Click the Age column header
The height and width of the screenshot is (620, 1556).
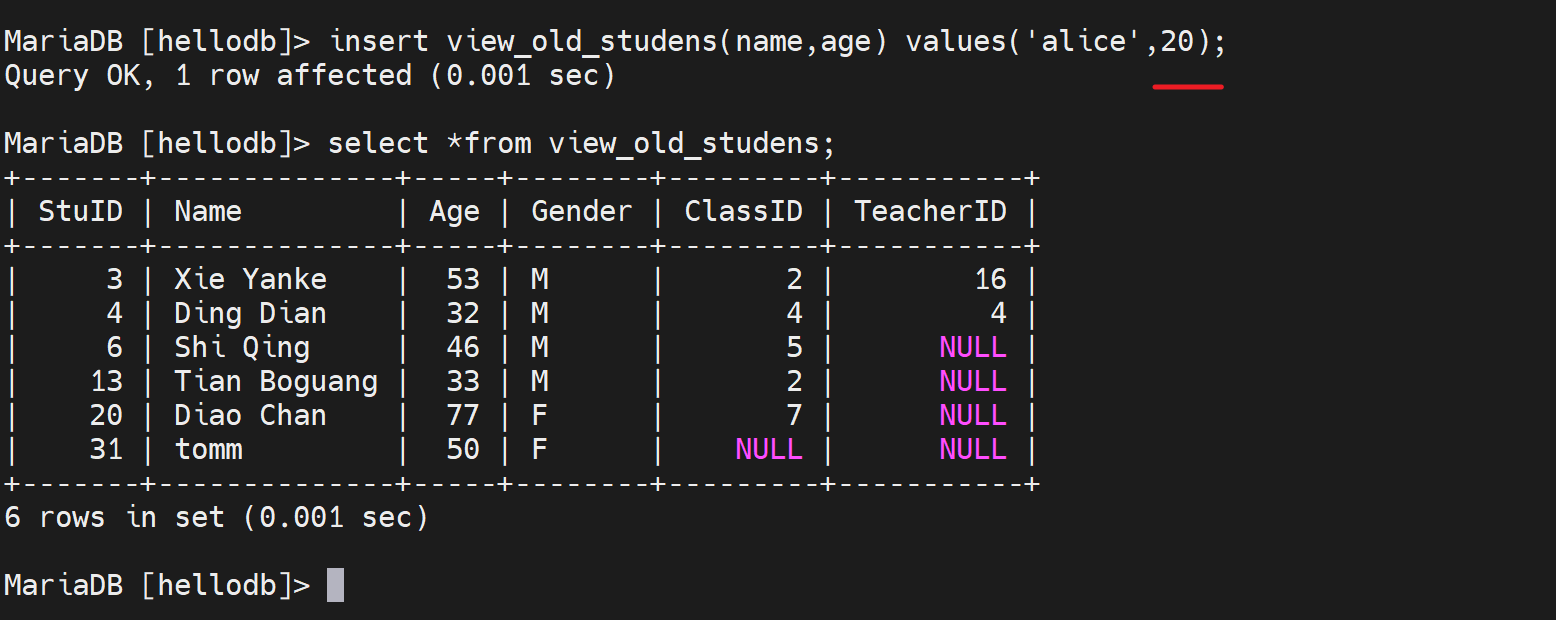[x=454, y=212]
